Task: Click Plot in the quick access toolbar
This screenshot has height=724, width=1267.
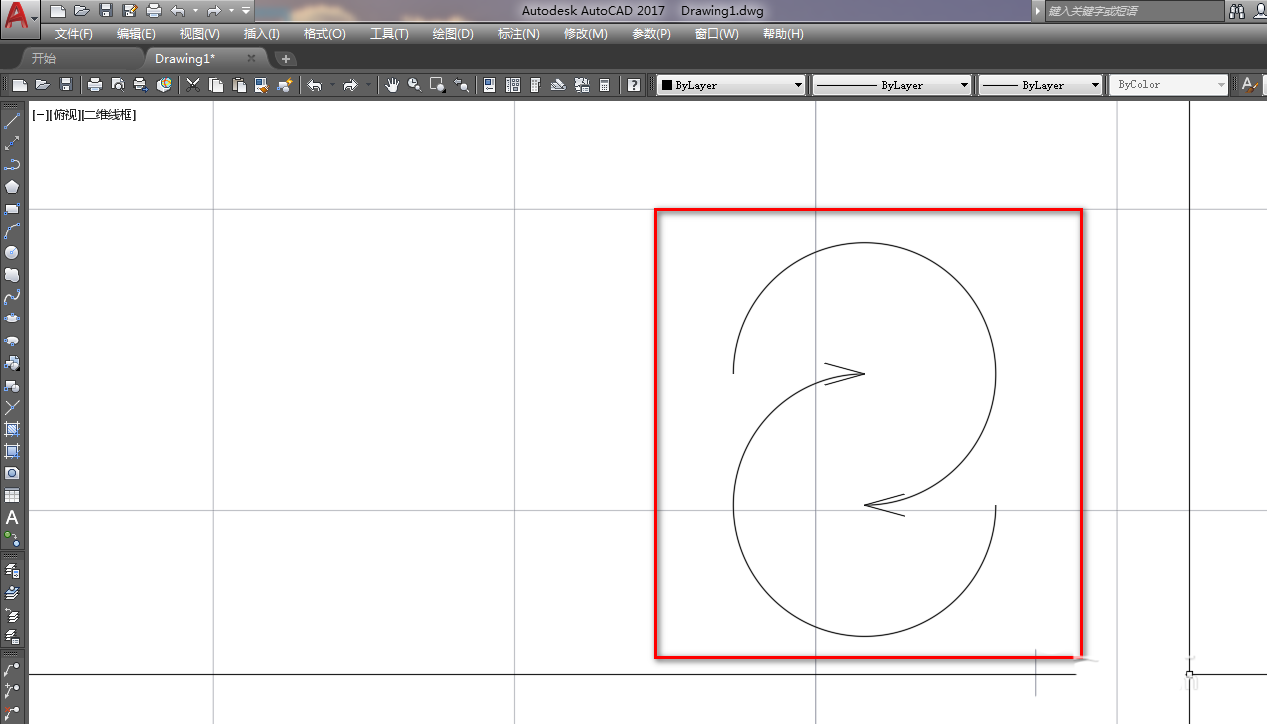Action: 154,11
